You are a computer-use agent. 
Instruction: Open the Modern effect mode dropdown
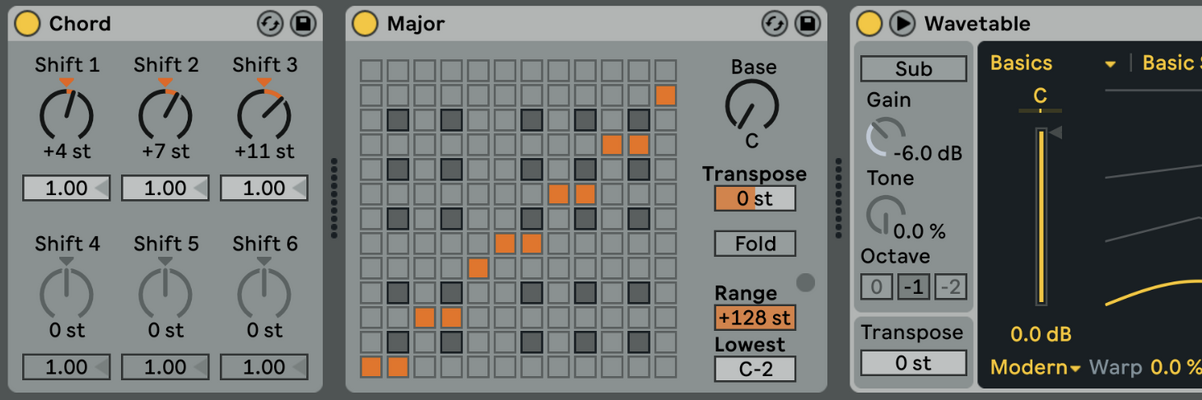(1036, 367)
